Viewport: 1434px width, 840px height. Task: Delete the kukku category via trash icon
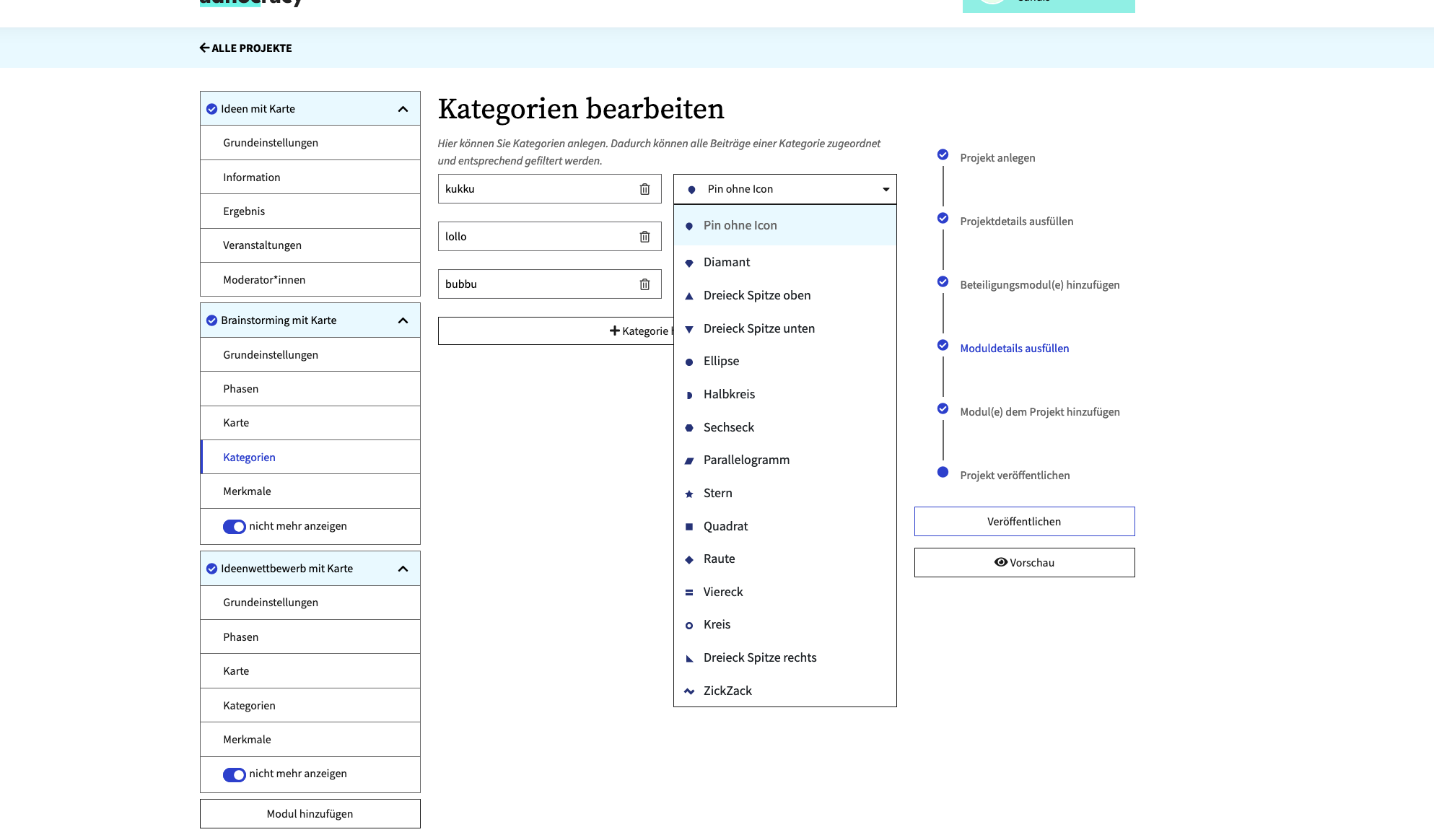(x=644, y=188)
